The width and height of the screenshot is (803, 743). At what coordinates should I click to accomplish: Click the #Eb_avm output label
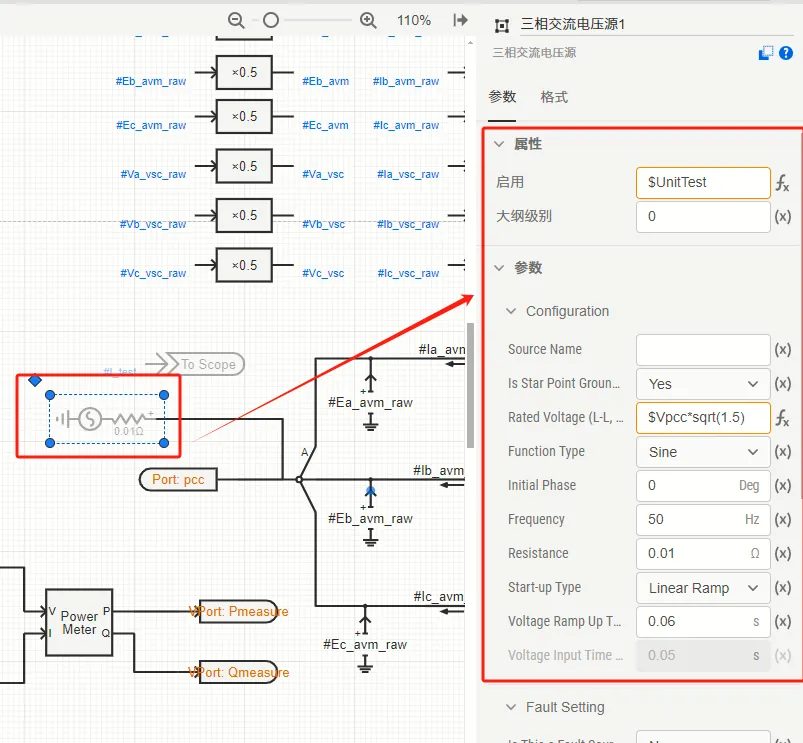point(325,81)
